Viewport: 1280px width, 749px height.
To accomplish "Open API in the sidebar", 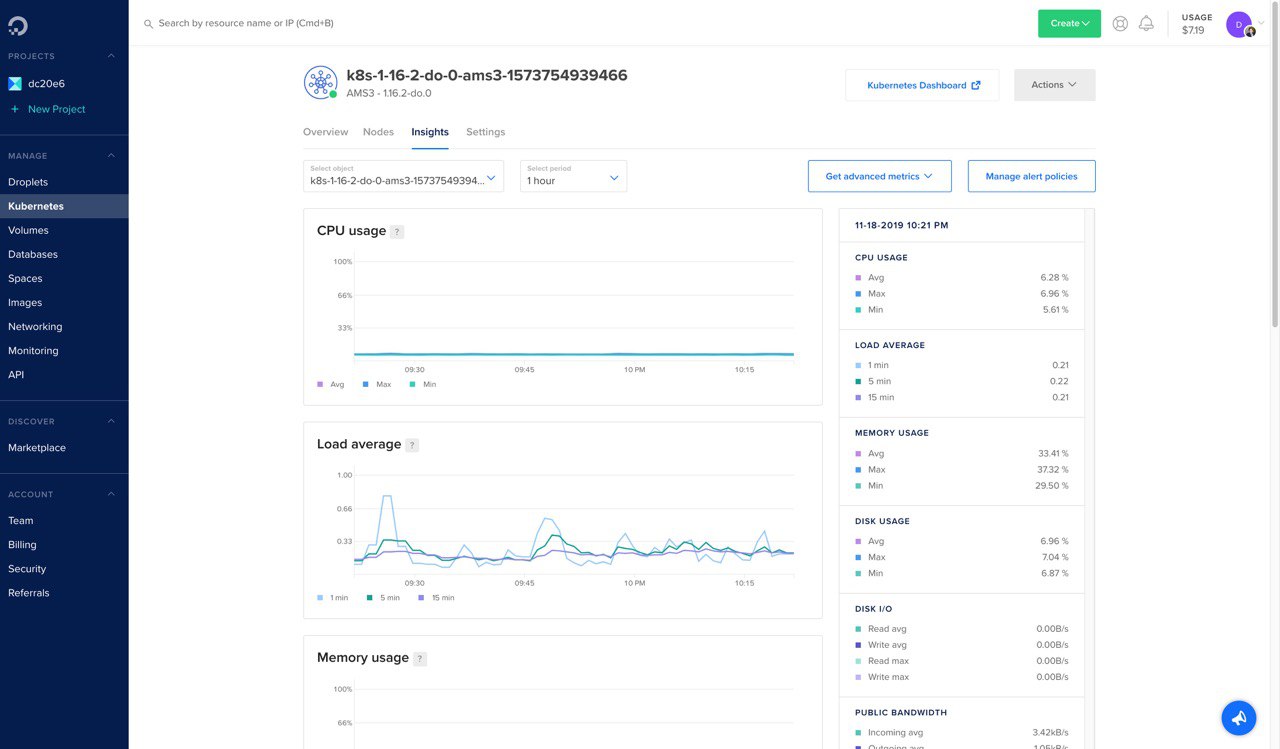I will tap(64, 374).
